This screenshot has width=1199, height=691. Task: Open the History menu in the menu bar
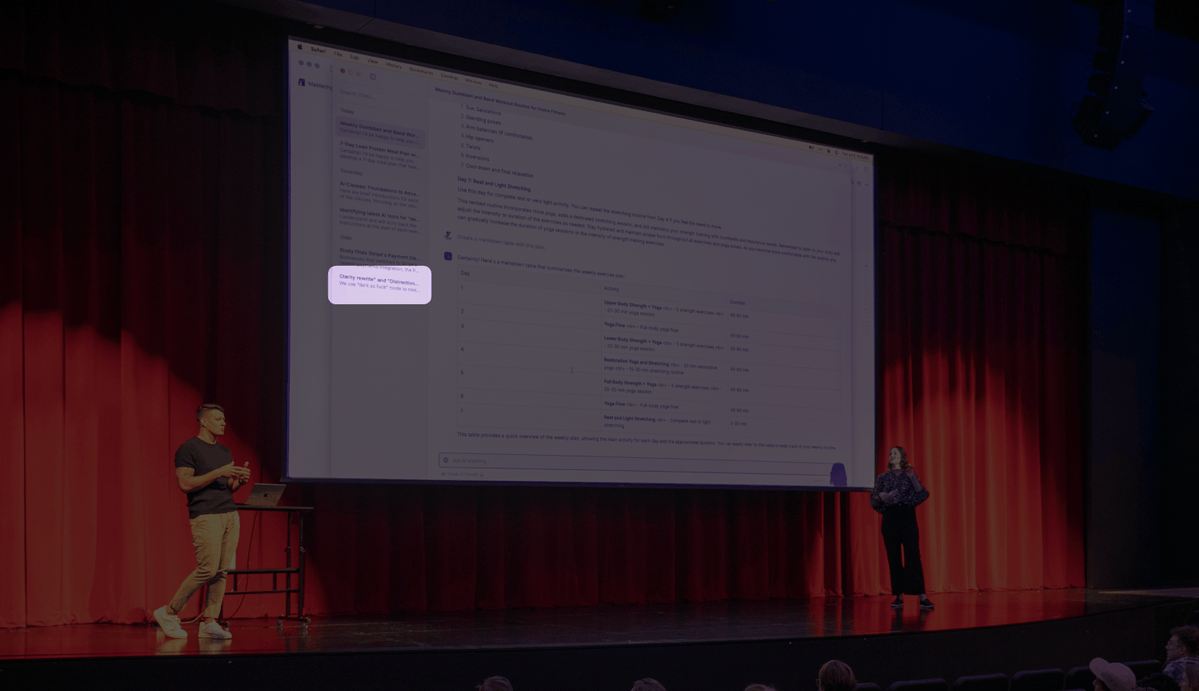tap(393, 66)
